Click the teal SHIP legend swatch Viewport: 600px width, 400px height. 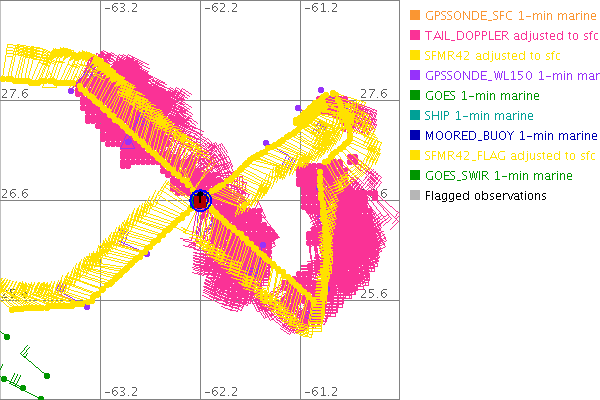(415, 116)
